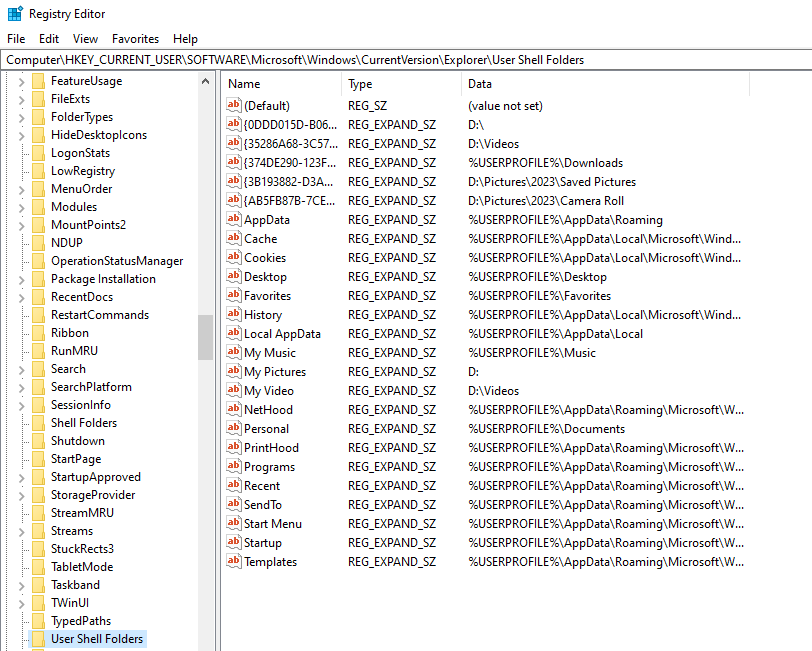Click the AppData value icon
812x651 pixels.
click(x=234, y=220)
